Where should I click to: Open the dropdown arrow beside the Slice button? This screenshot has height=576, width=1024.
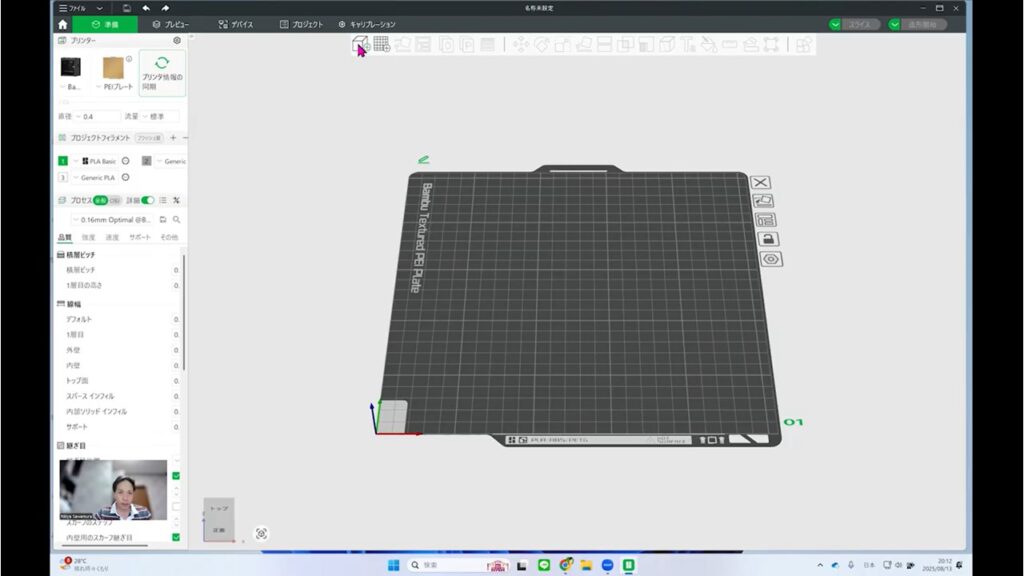[x=835, y=24]
